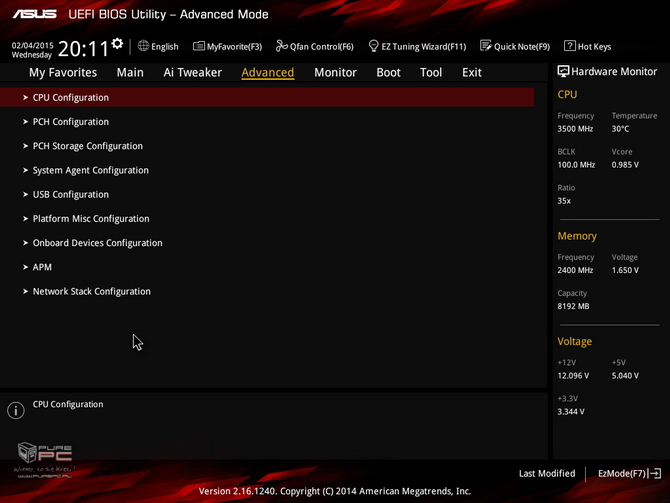Expand the USB Configuration item
670x503 pixels.
70,194
